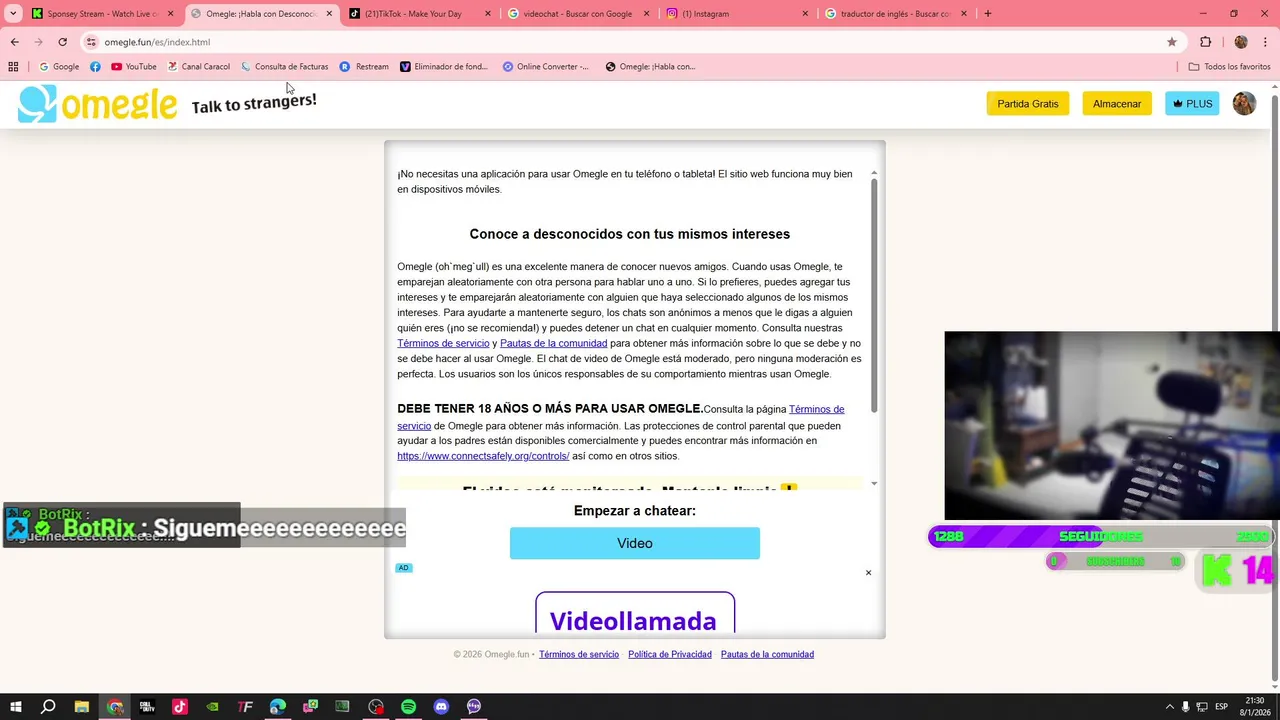Open the Chrome profile avatar
The image size is (1280, 720).
click(x=1241, y=42)
